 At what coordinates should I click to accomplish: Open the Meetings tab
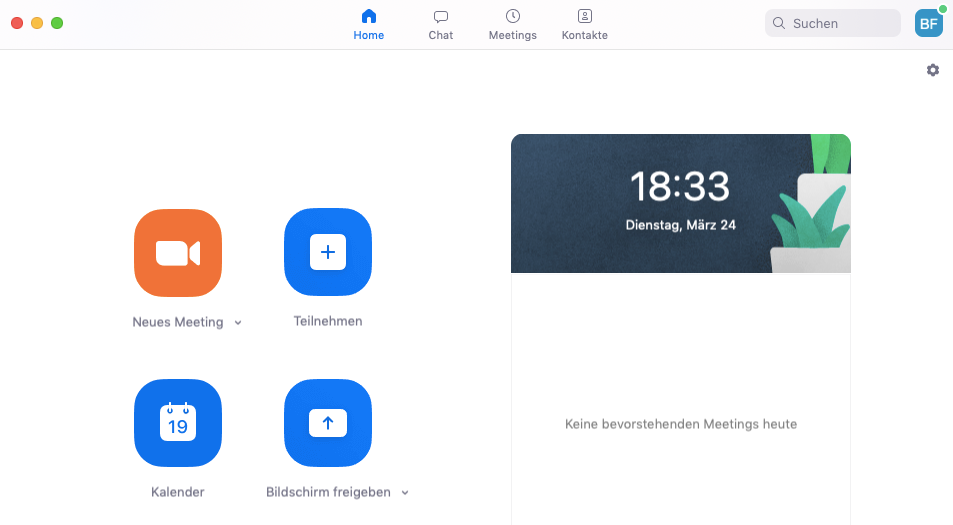pos(512,25)
